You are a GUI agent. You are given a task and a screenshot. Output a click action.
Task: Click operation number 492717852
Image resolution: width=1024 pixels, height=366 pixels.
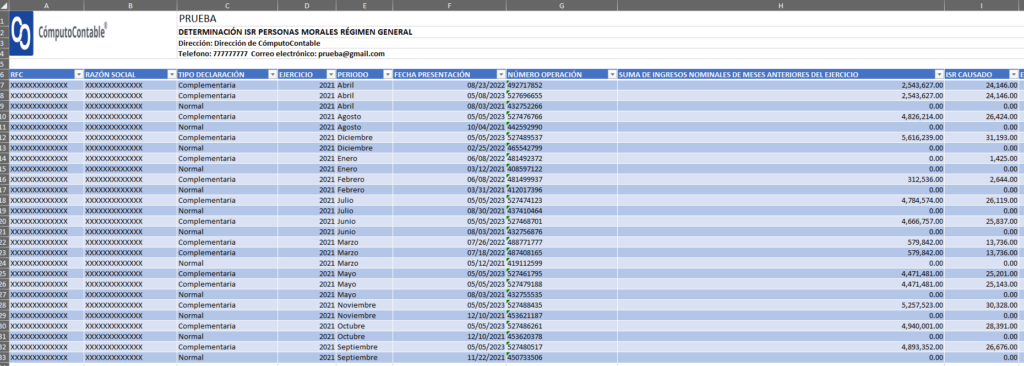(524, 85)
